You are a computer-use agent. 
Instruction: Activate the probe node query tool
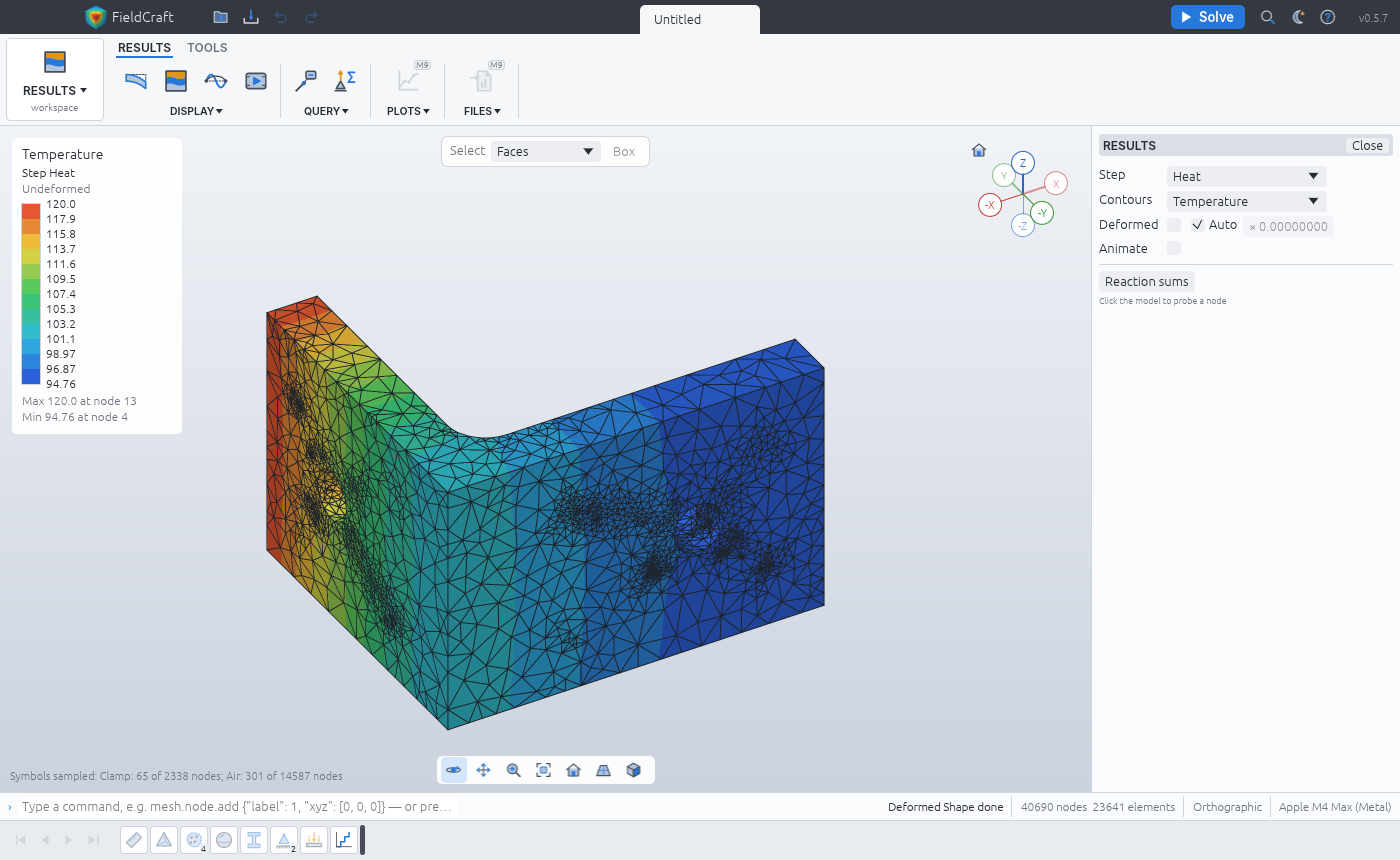(306, 81)
